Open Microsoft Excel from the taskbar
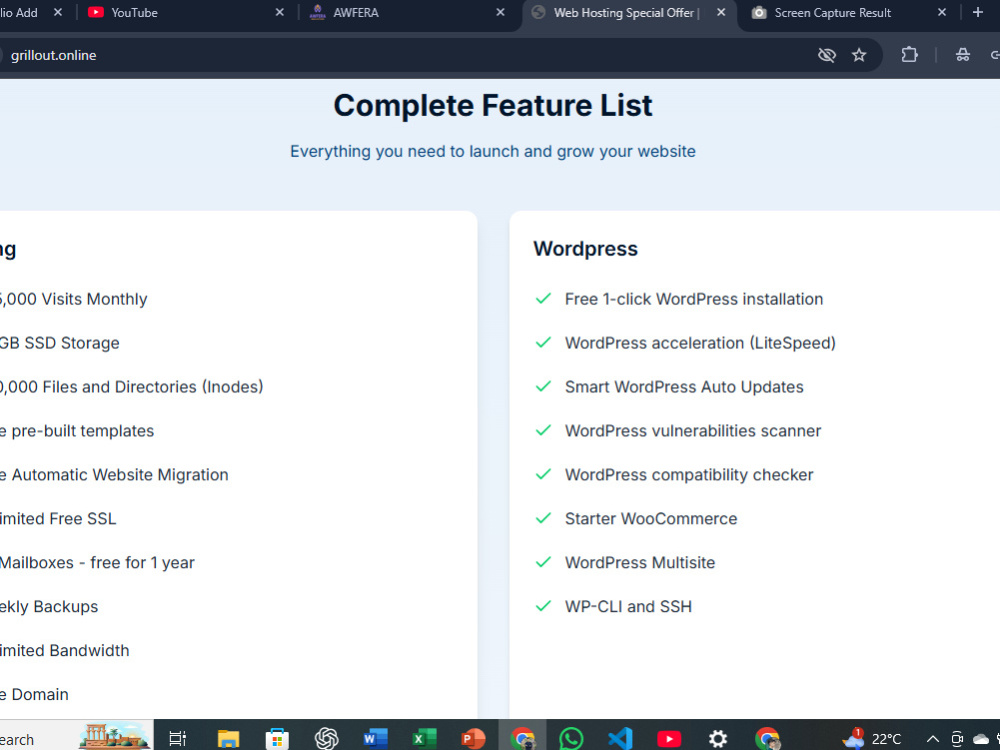This screenshot has width=1000, height=750. coord(424,739)
